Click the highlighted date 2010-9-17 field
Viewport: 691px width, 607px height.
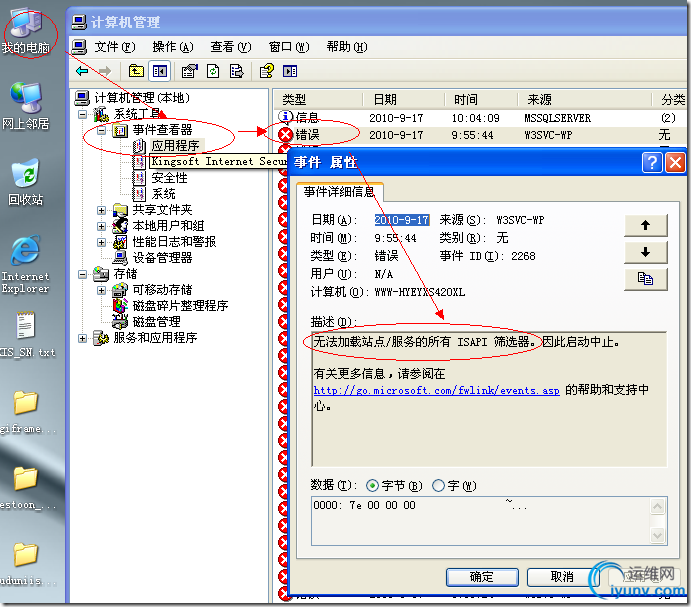[402, 220]
